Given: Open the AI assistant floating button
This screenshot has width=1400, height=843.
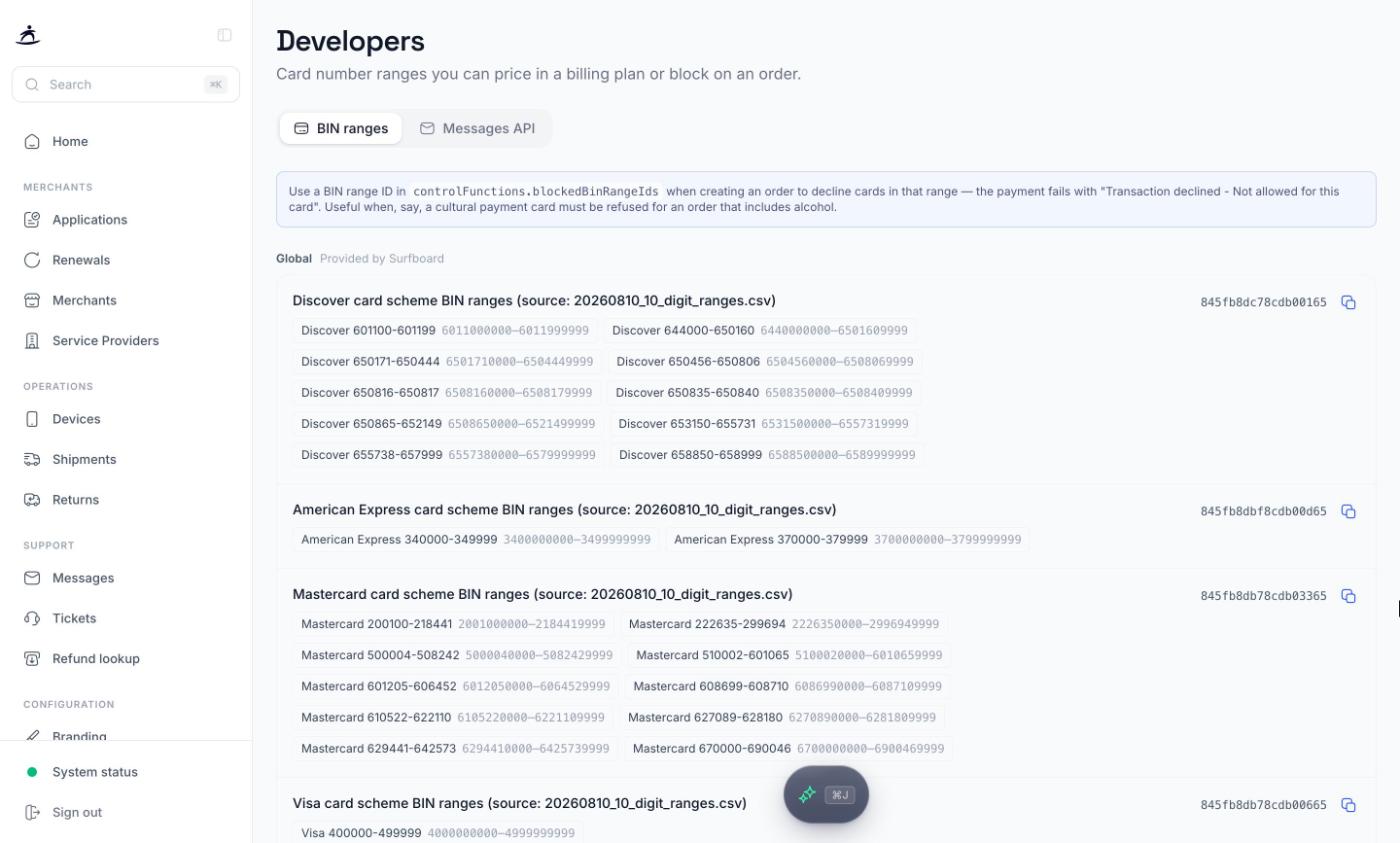Looking at the screenshot, I should [826, 795].
